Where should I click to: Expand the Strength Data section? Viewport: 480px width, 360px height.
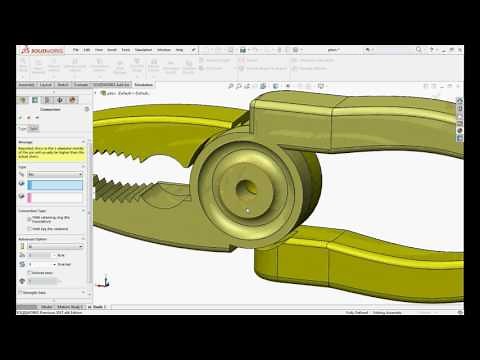[x=83, y=293]
